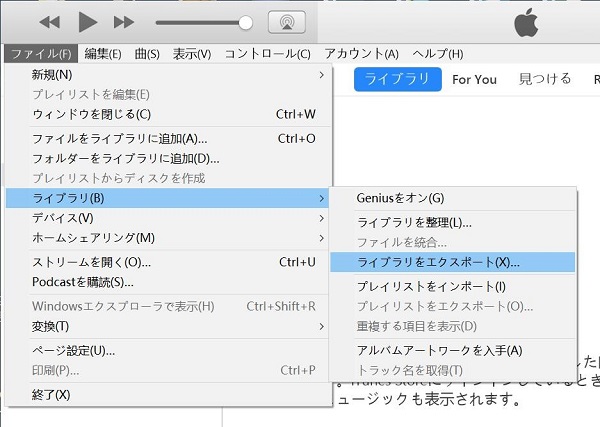Click the play button
The image size is (600, 427).
[88, 22]
